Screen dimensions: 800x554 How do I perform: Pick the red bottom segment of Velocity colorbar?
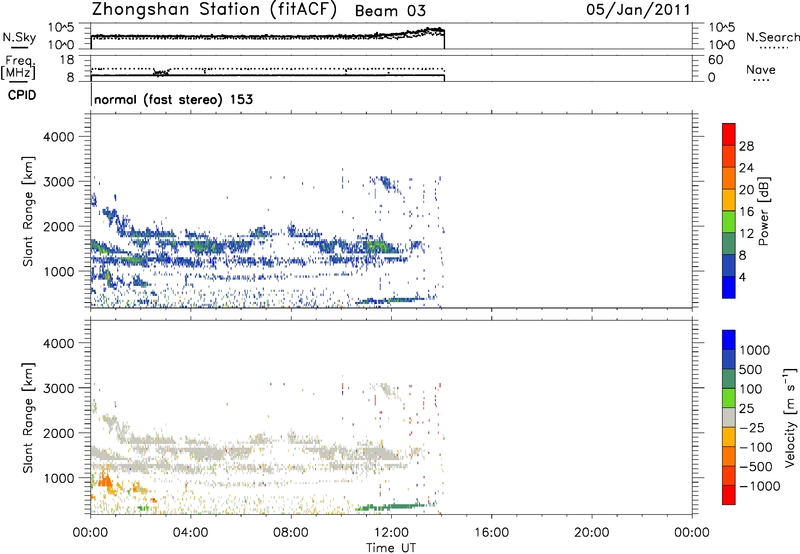click(729, 495)
